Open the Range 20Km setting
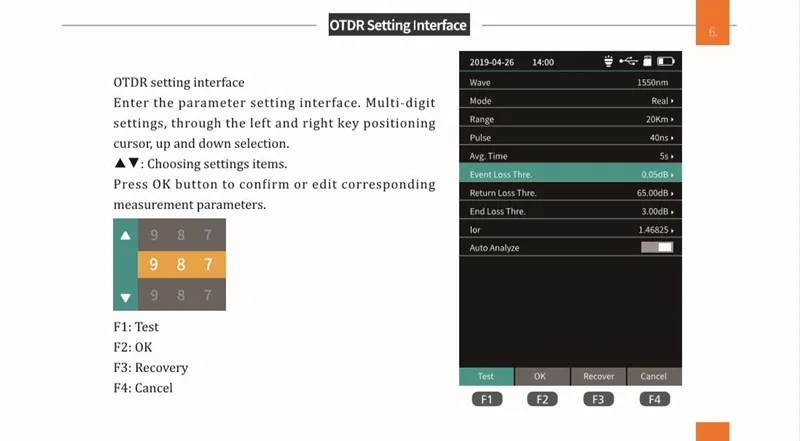This screenshot has width=800, height=441. point(570,119)
